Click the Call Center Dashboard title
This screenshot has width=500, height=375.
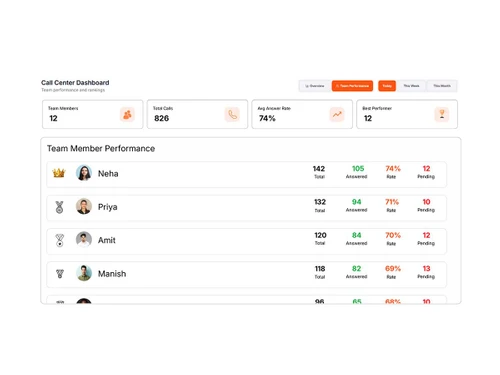[75, 83]
